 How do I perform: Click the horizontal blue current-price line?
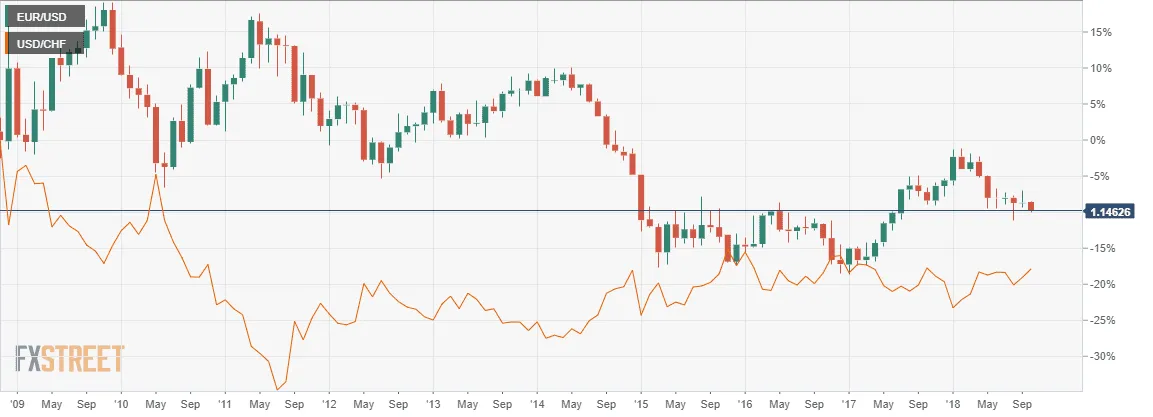(x=543, y=211)
